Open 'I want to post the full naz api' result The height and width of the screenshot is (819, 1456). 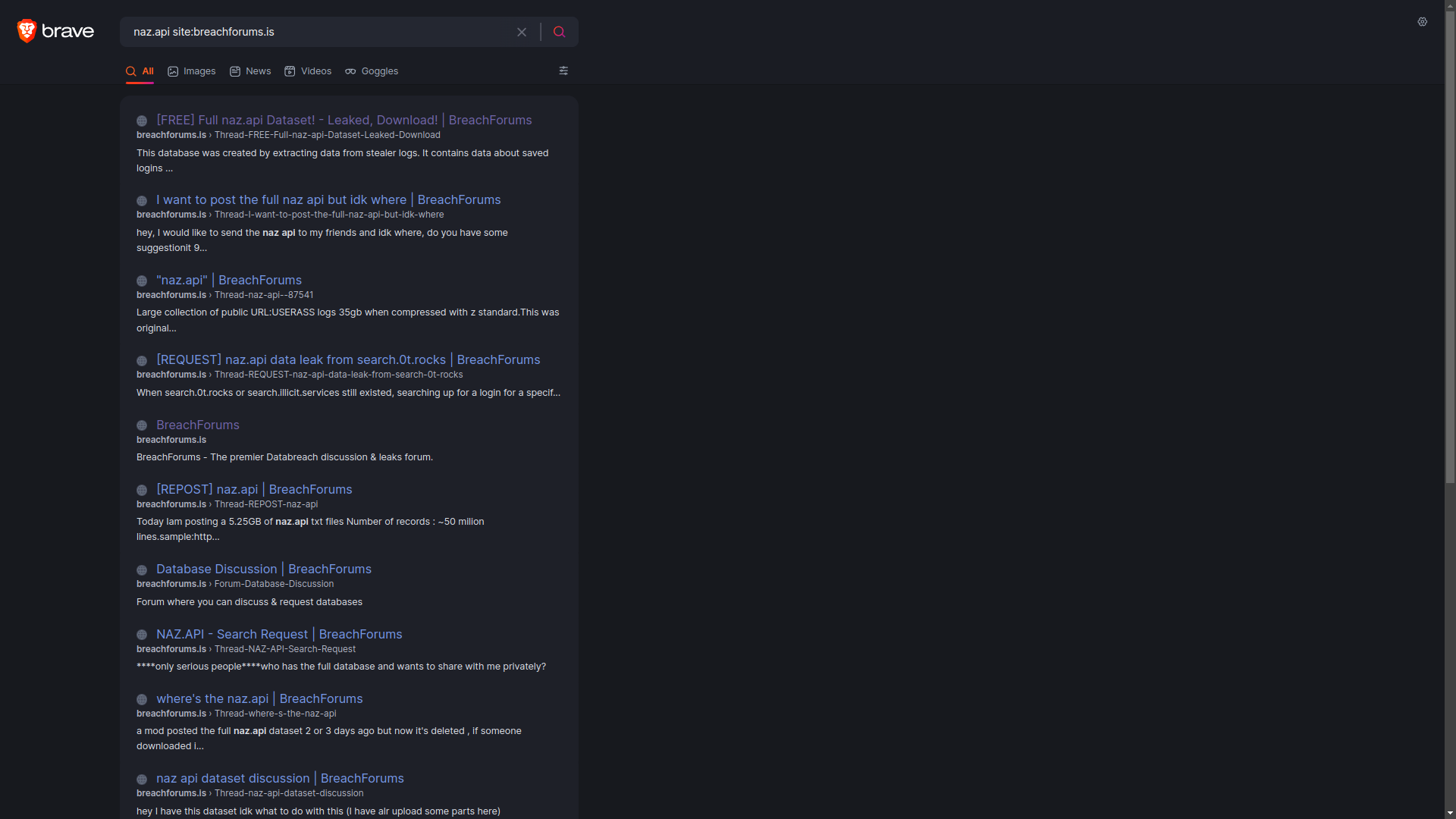coord(328,199)
